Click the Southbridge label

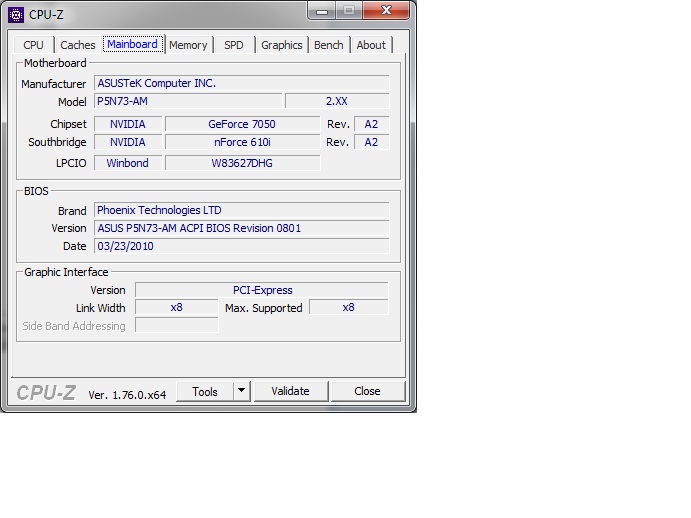click(57, 142)
